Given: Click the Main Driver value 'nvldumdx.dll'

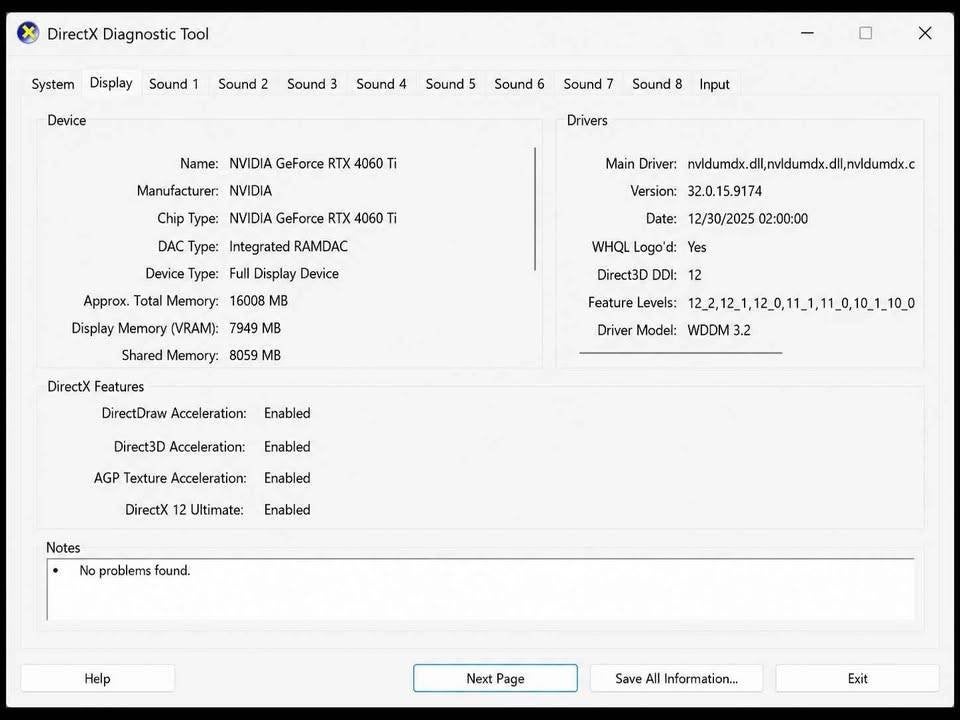Looking at the screenshot, I should (801, 164).
